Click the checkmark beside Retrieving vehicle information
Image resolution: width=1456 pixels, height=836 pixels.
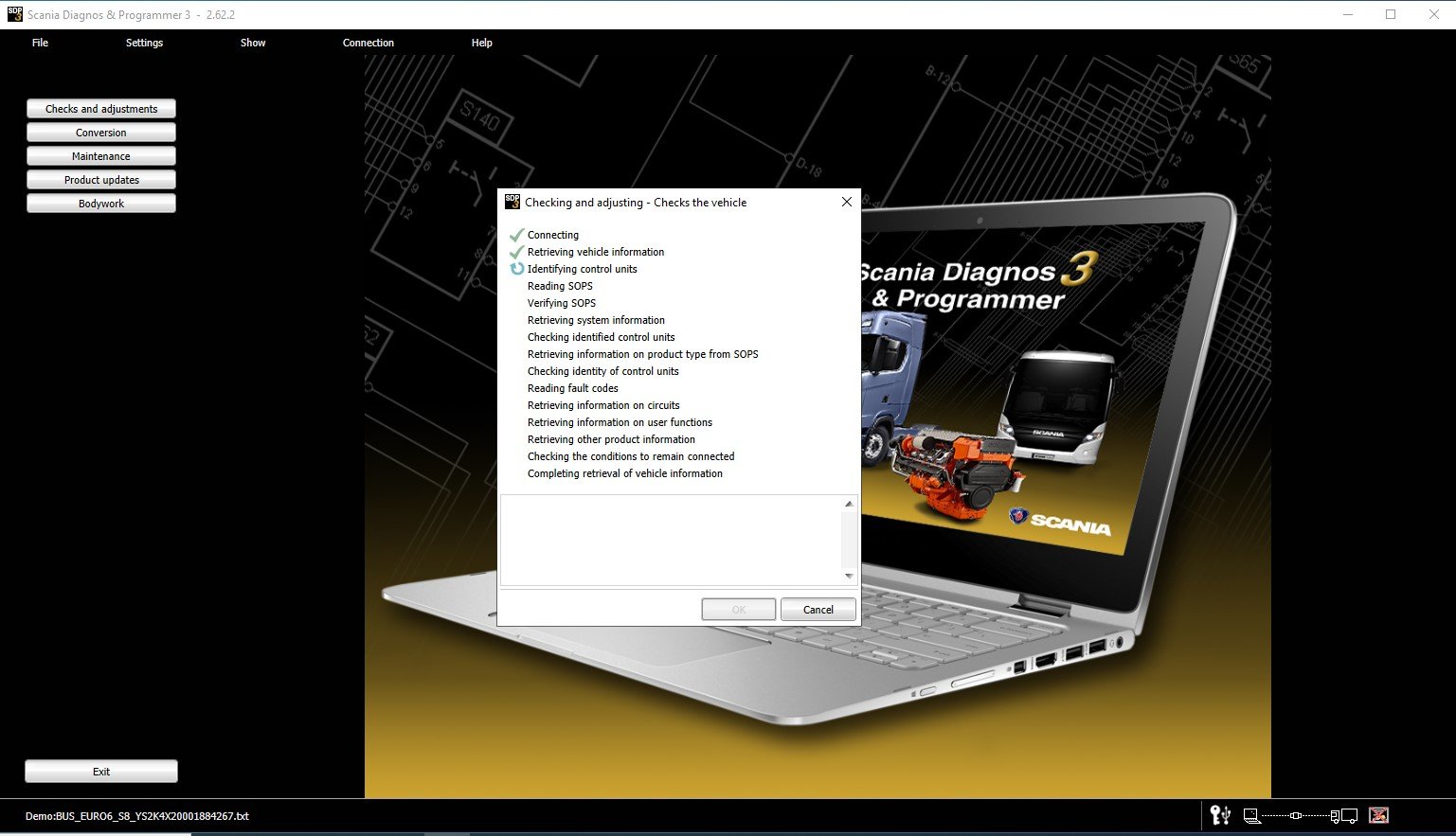tap(516, 252)
